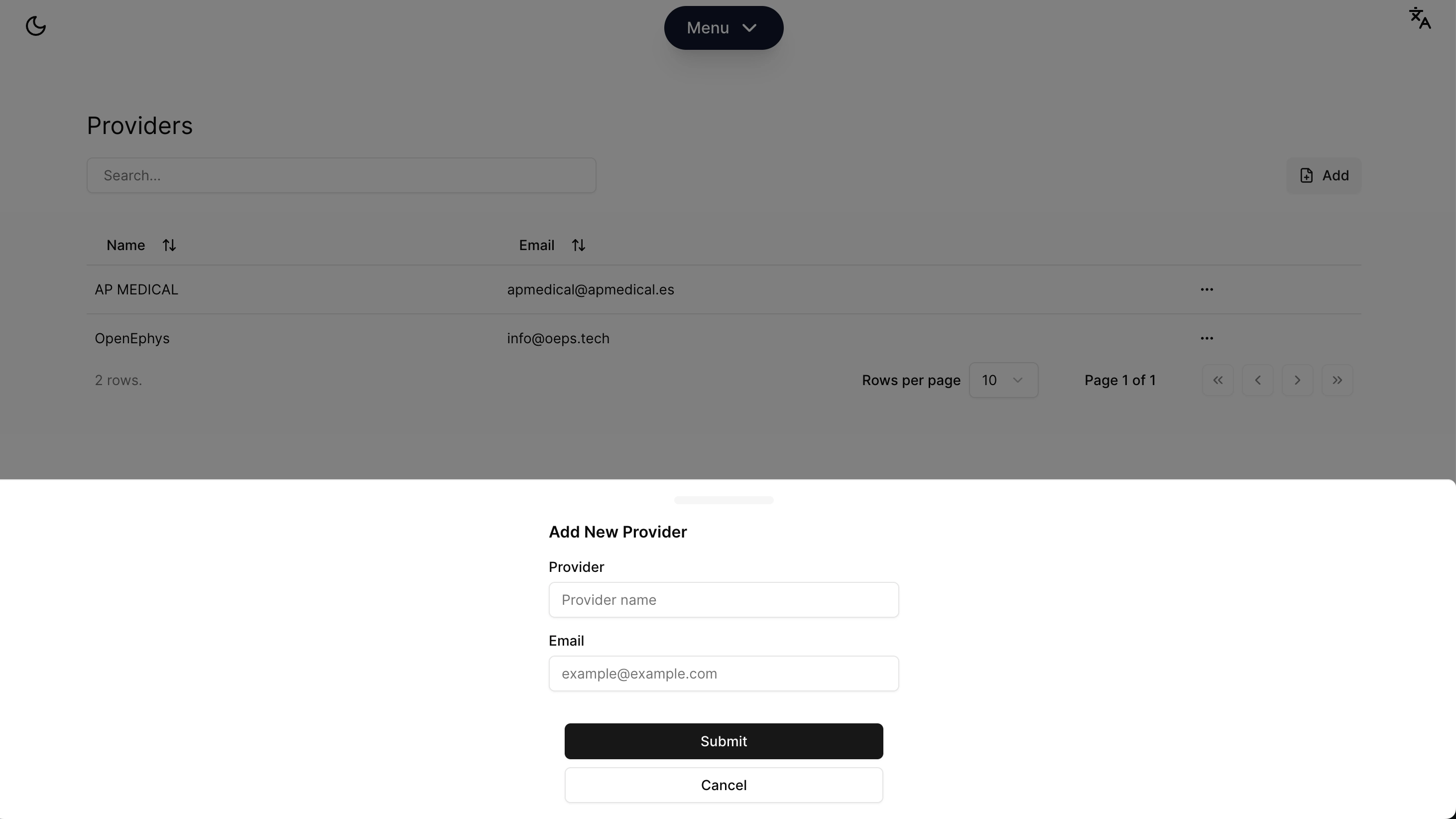Cancel adding a new provider

(724, 785)
